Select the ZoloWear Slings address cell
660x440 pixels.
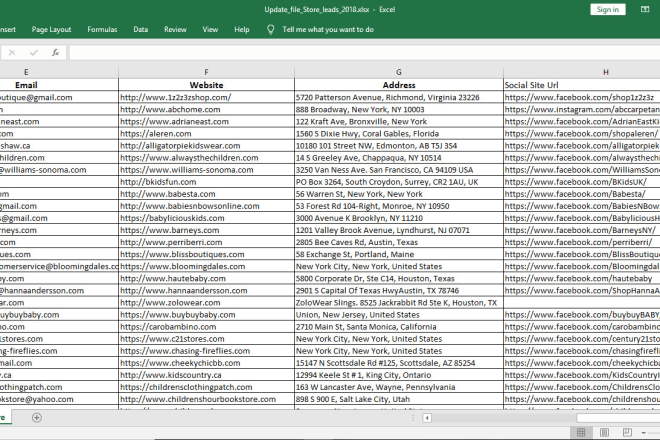(399, 303)
